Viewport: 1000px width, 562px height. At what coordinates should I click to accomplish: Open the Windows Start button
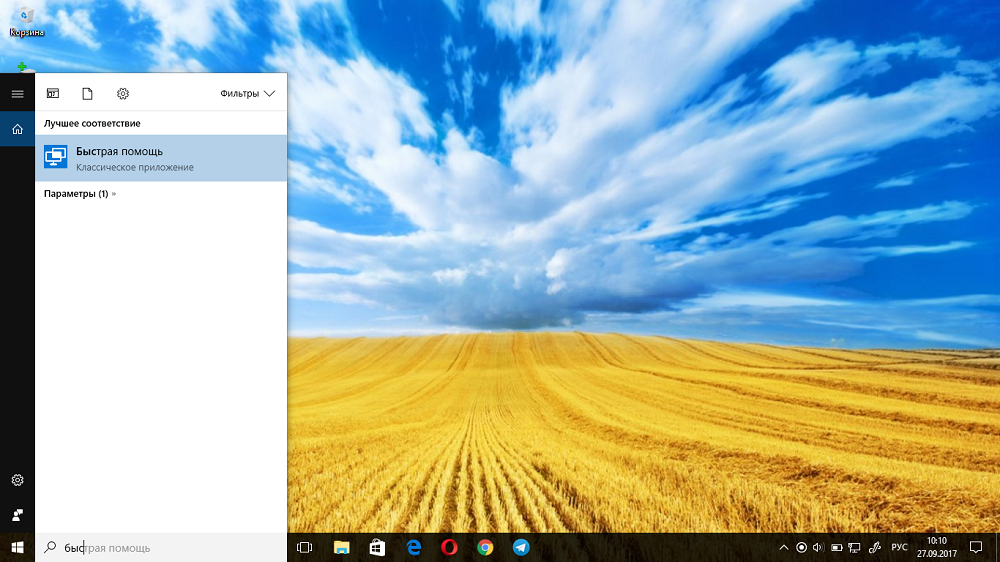tap(17, 547)
